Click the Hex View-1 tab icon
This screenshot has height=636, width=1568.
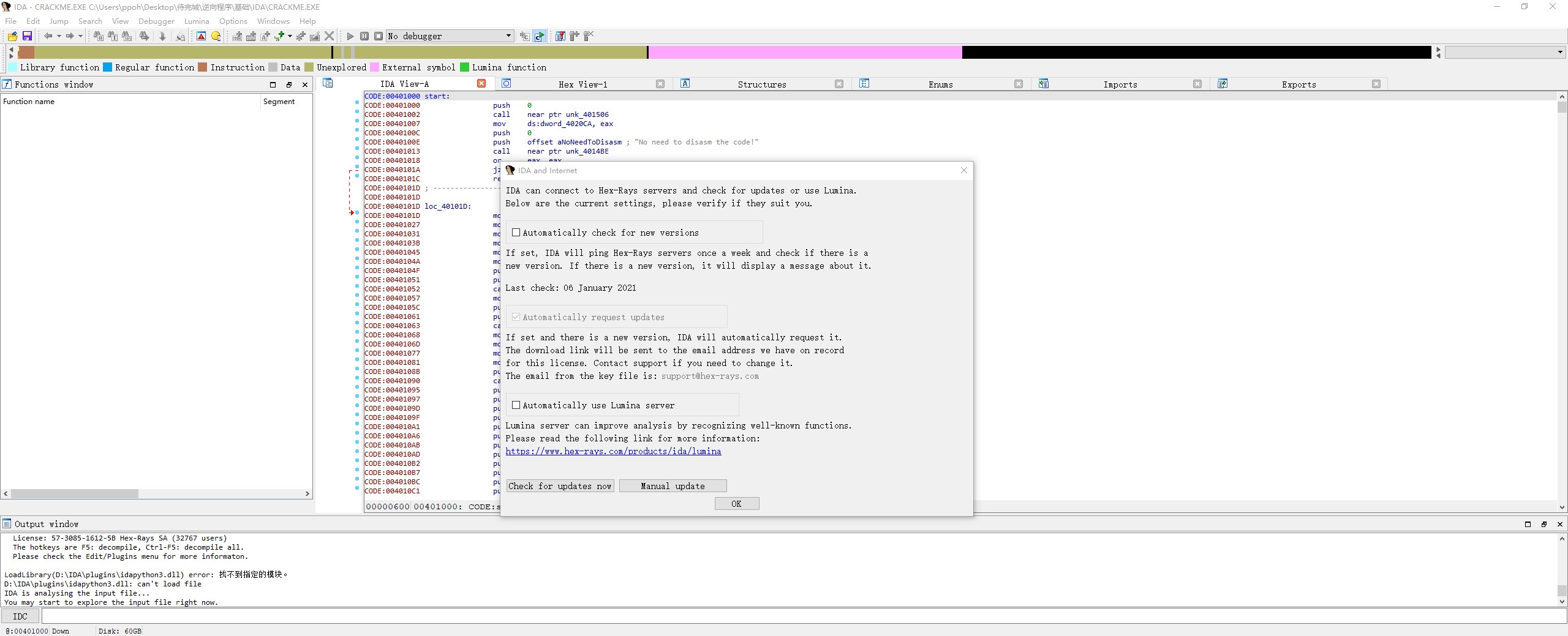click(507, 84)
